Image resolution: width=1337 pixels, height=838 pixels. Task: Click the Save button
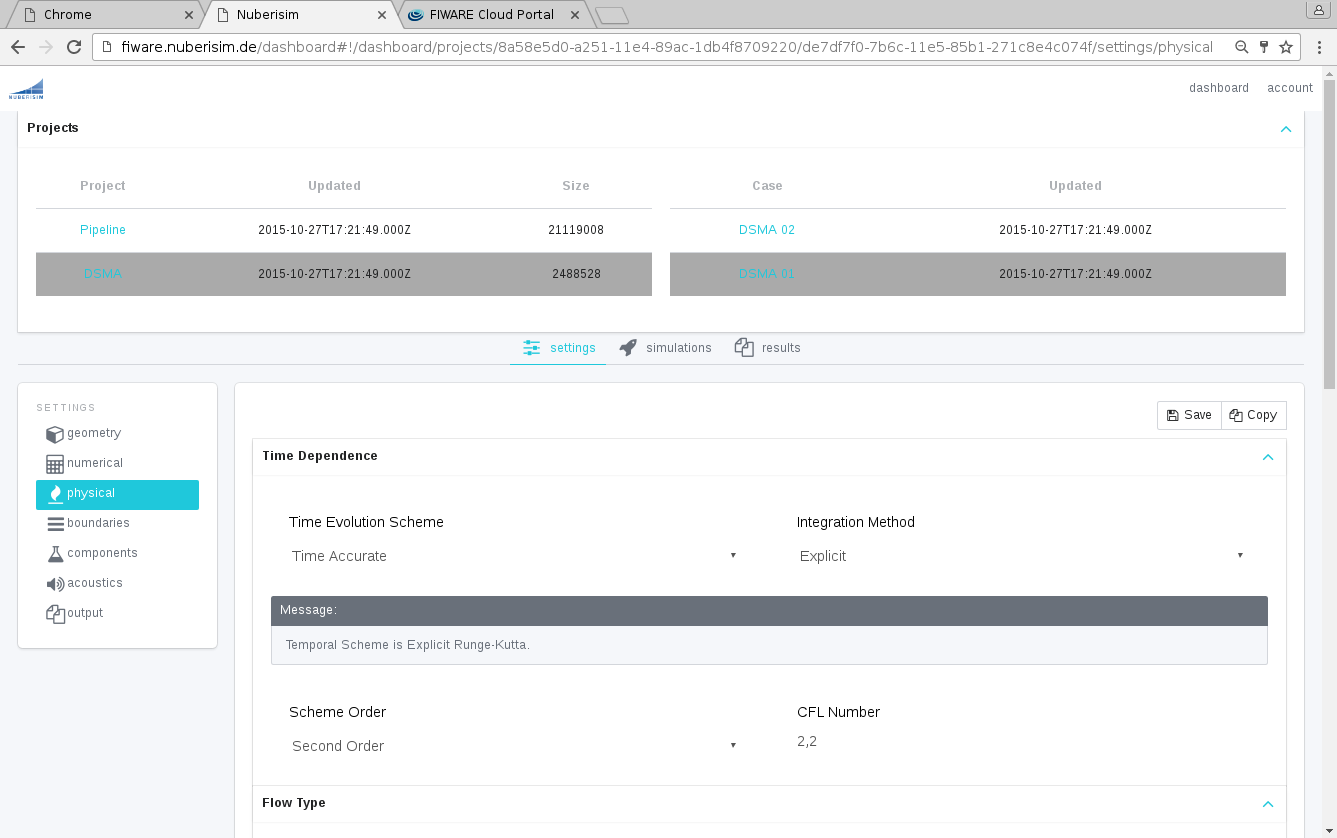1189,415
